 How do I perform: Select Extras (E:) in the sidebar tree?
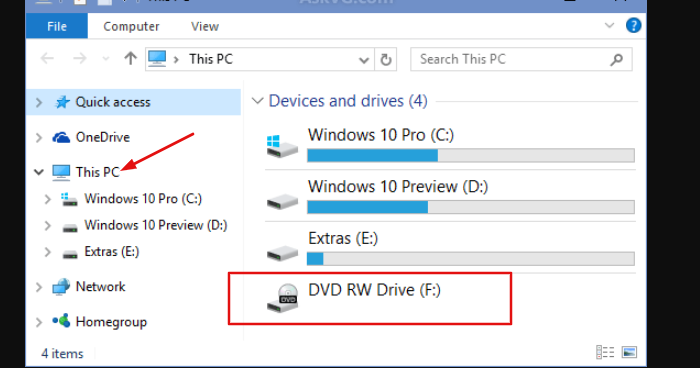pyautogui.click(x=112, y=251)
